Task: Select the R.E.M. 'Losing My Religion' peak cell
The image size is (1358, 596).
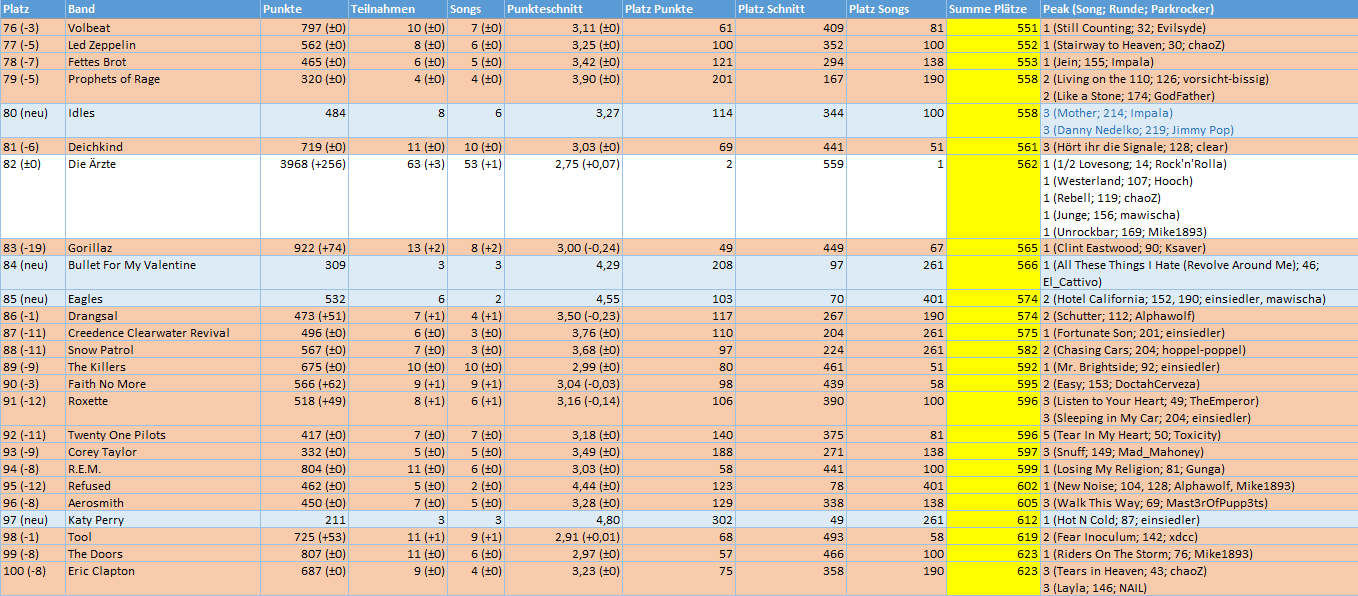Action: click(x=1197, y=469)
